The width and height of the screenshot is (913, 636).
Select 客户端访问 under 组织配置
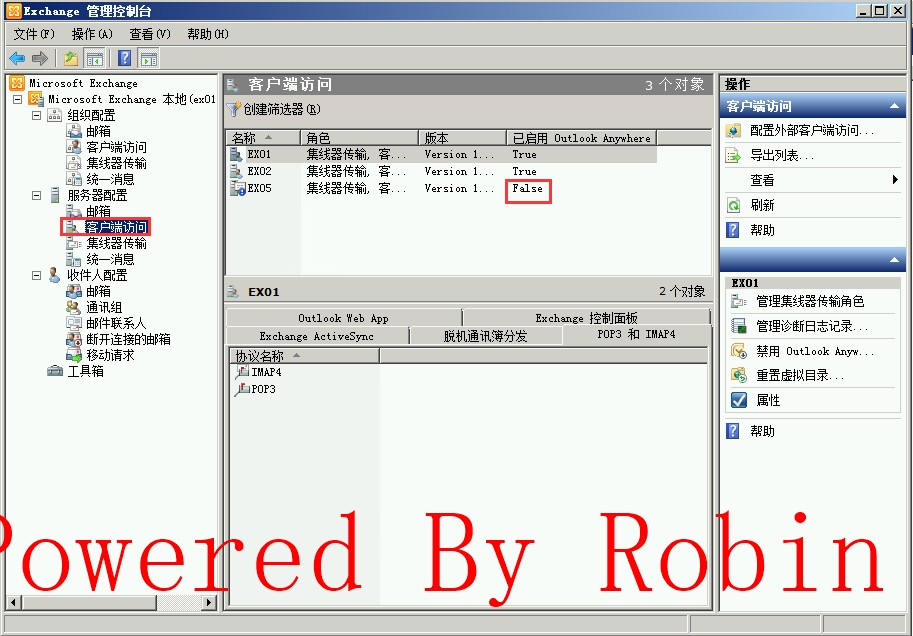[x=116, y=147]
